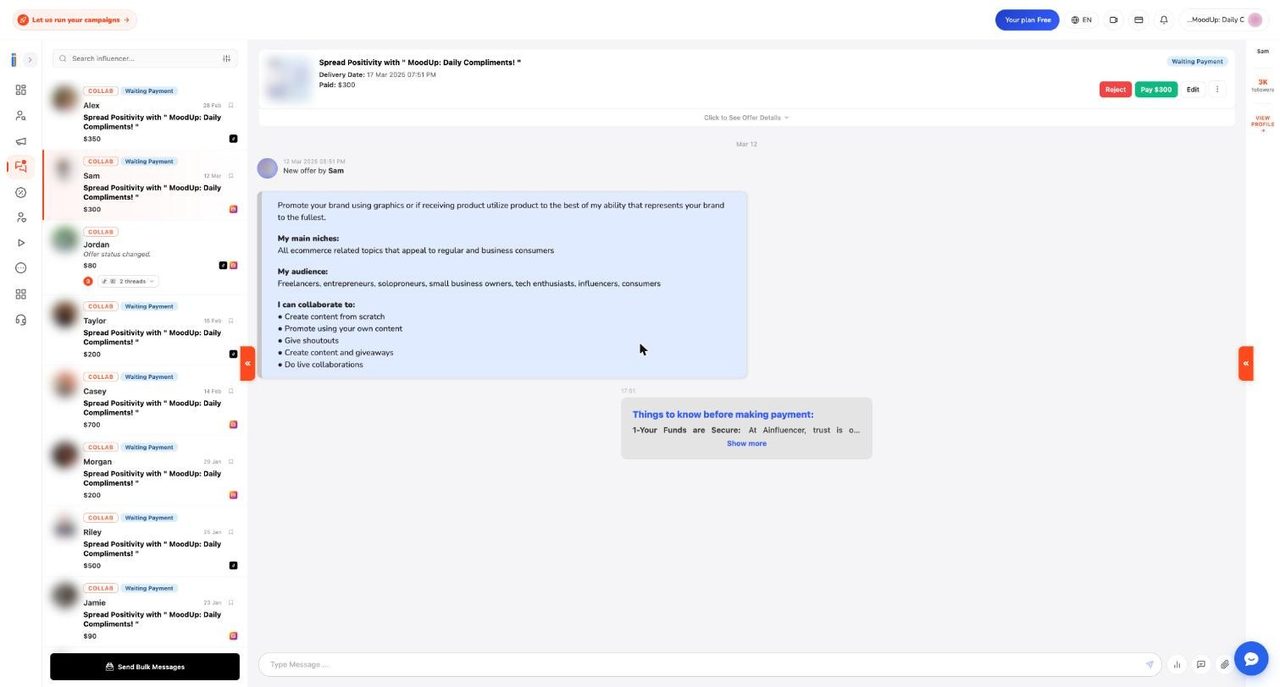This screenshot has width=1280, height=687.
Task: Click Sam's avatar in chat message
Action: point(267,168)
